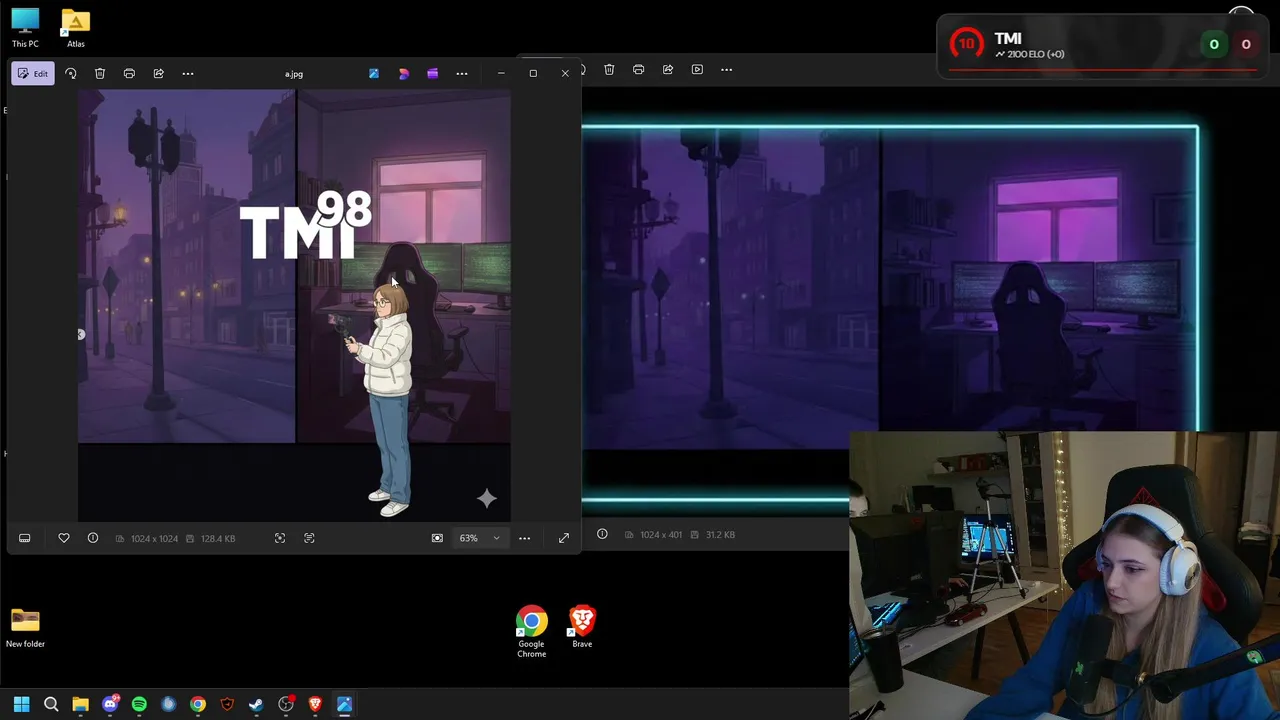Enter fullscreen with the expand arrows icon
1280x720 pixels.
pos(564,538)
